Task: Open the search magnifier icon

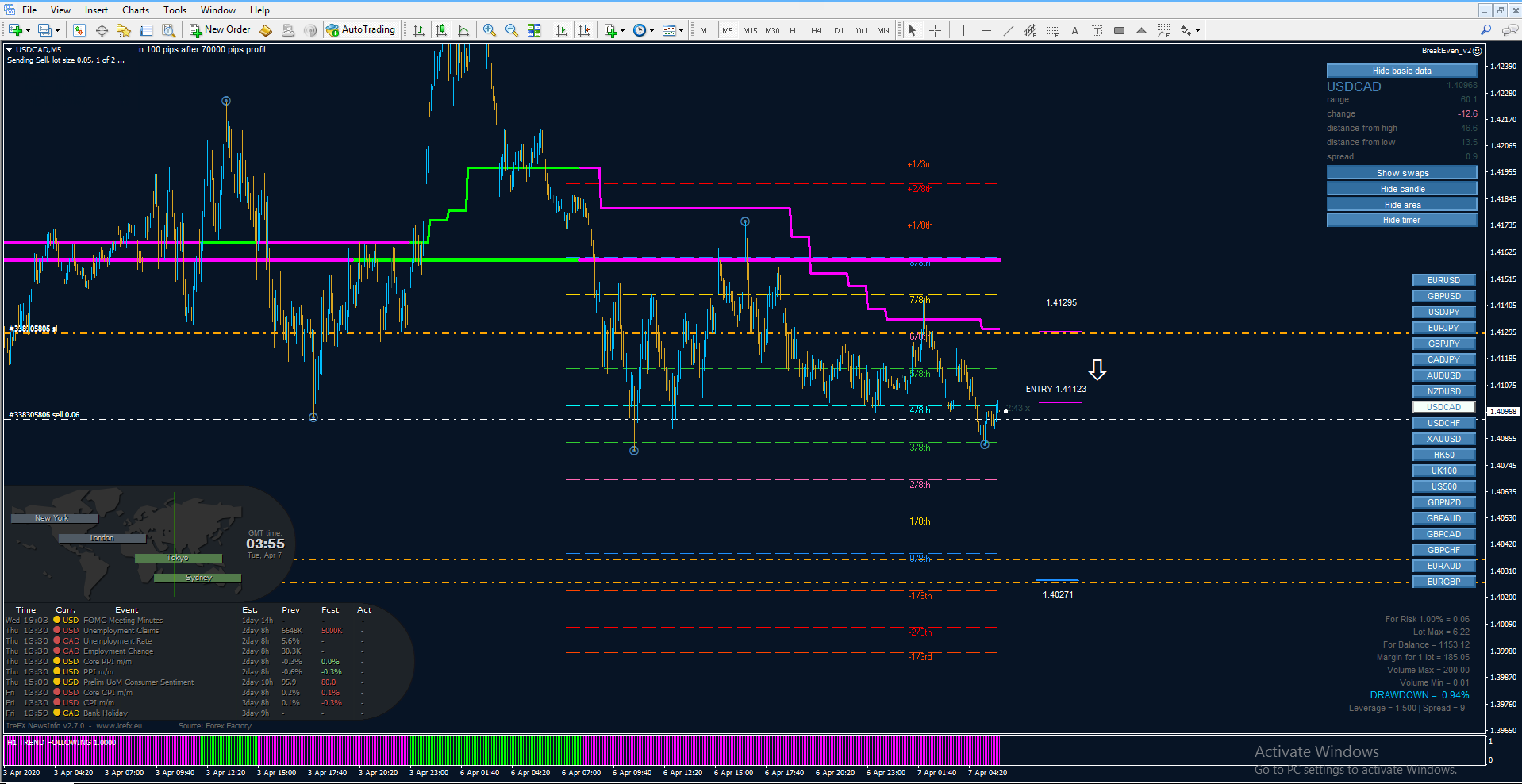Action: (x=1486, y=30)
